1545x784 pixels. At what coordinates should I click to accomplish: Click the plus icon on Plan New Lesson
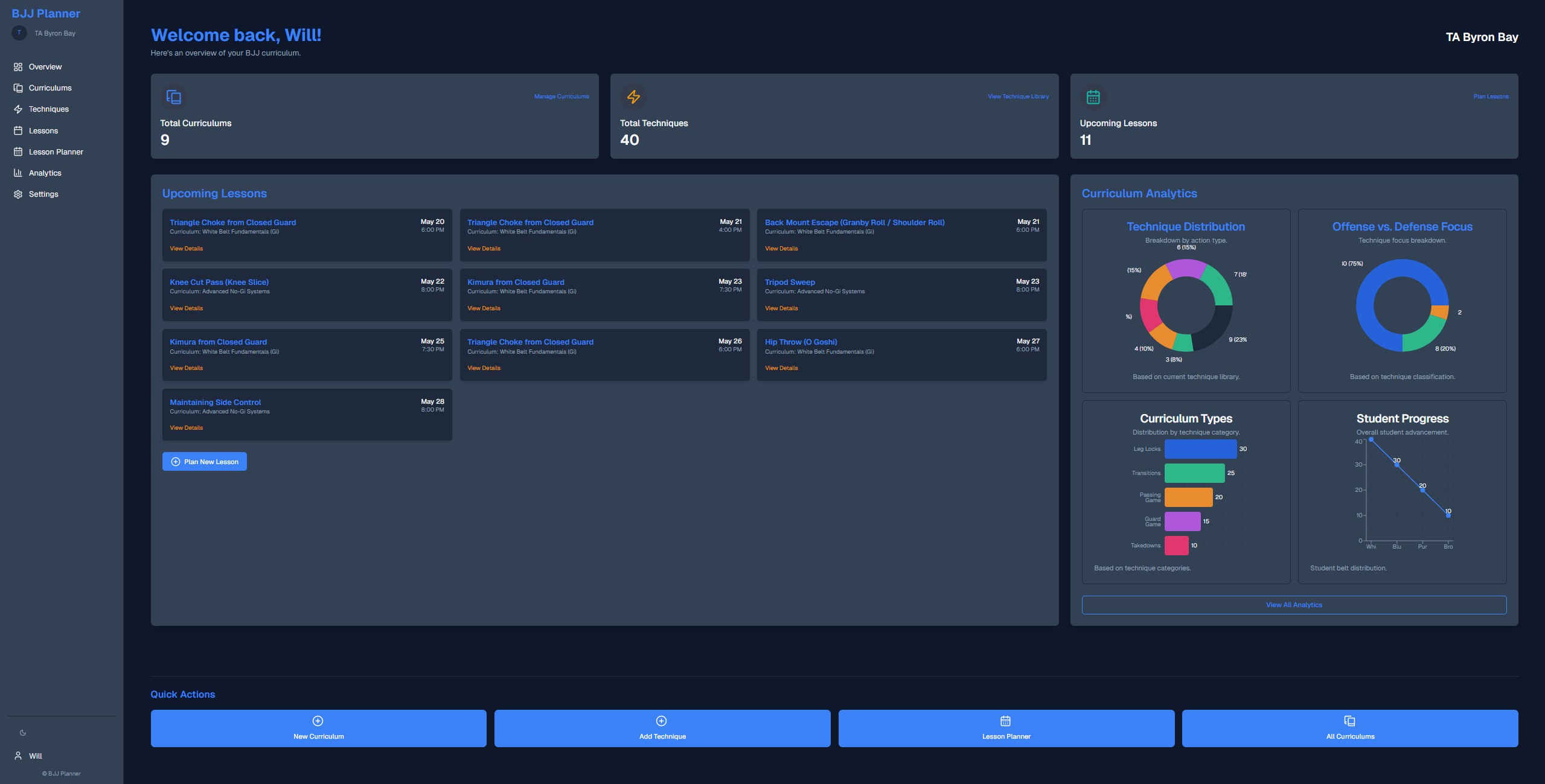point(176,462)
